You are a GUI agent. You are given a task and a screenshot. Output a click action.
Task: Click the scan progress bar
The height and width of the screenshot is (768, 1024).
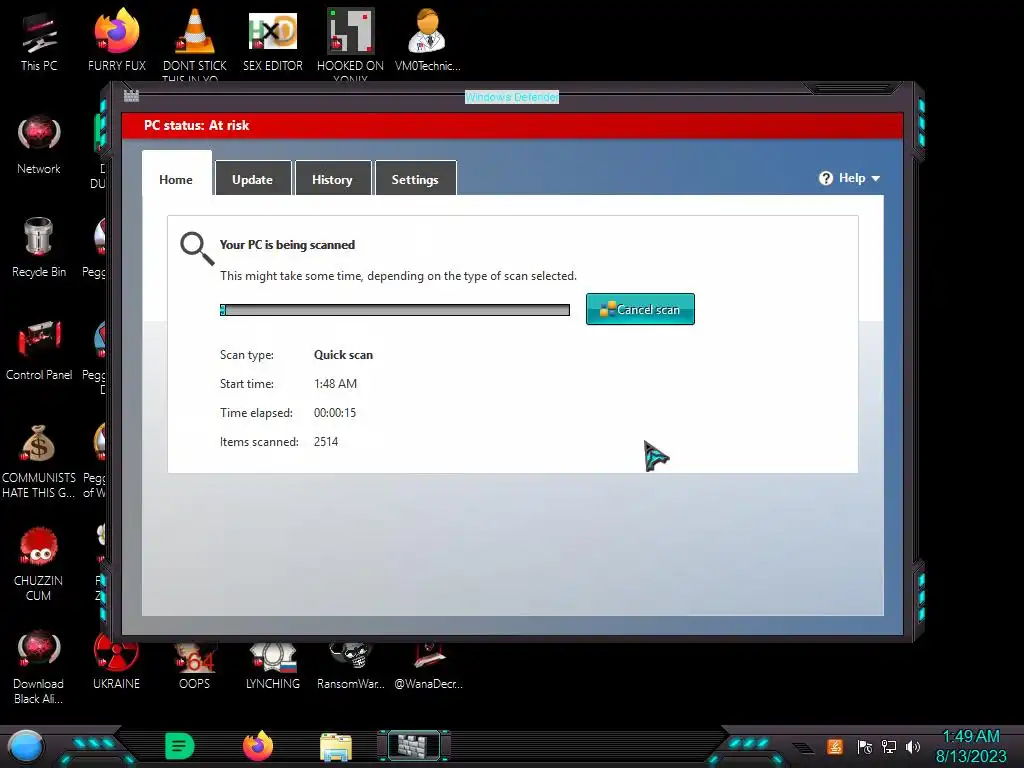(394, 310)
